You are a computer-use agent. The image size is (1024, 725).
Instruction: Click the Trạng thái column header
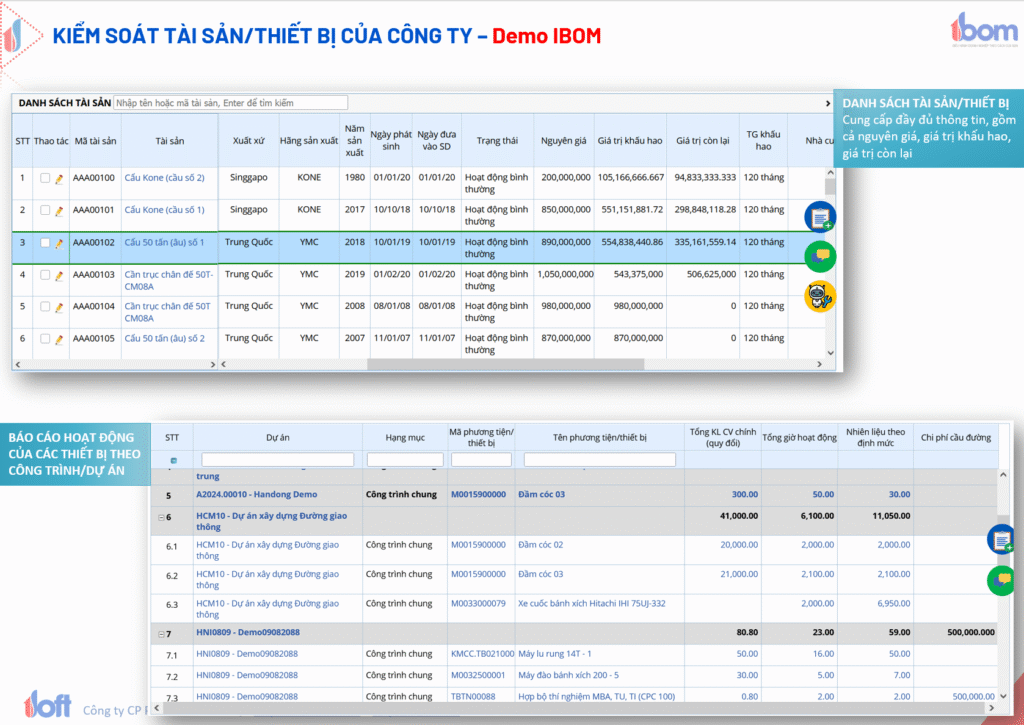[x=496, y=141]
